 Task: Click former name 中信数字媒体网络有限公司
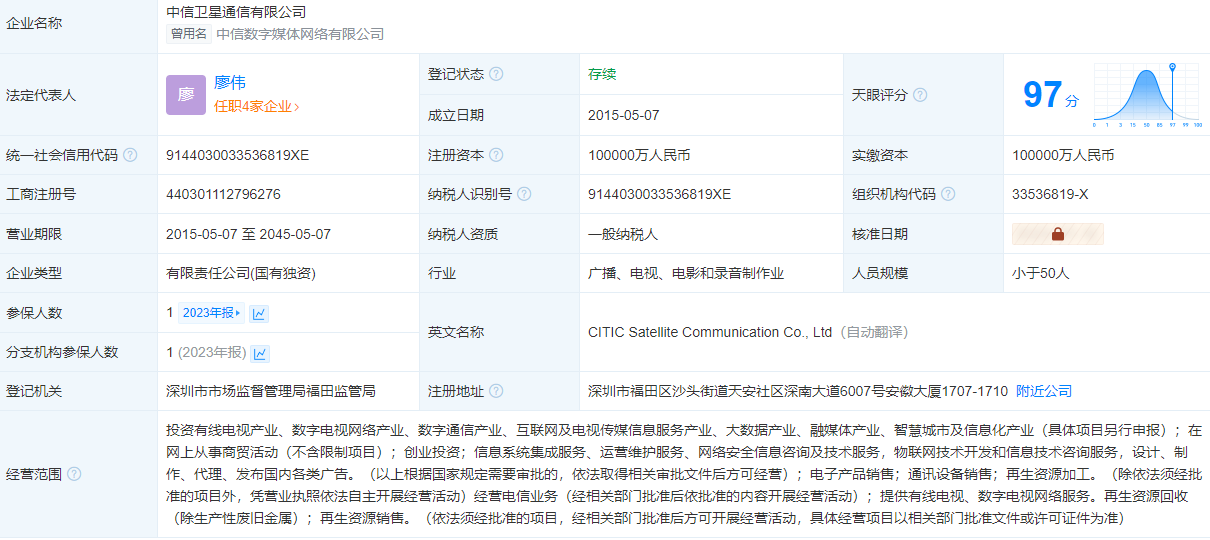click(x=300, y=34)
